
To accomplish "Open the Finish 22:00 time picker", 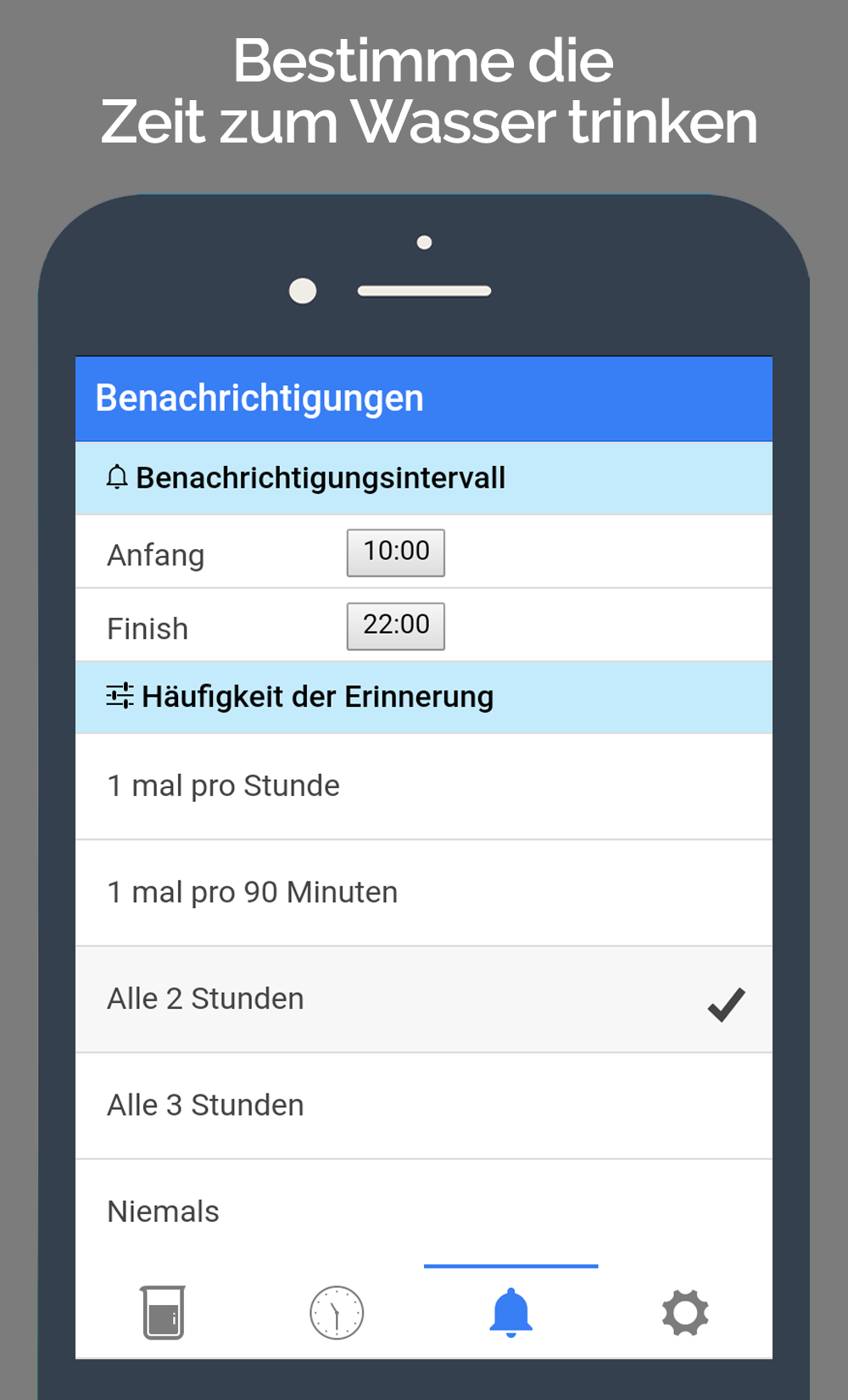I will (x=395, y=626).
